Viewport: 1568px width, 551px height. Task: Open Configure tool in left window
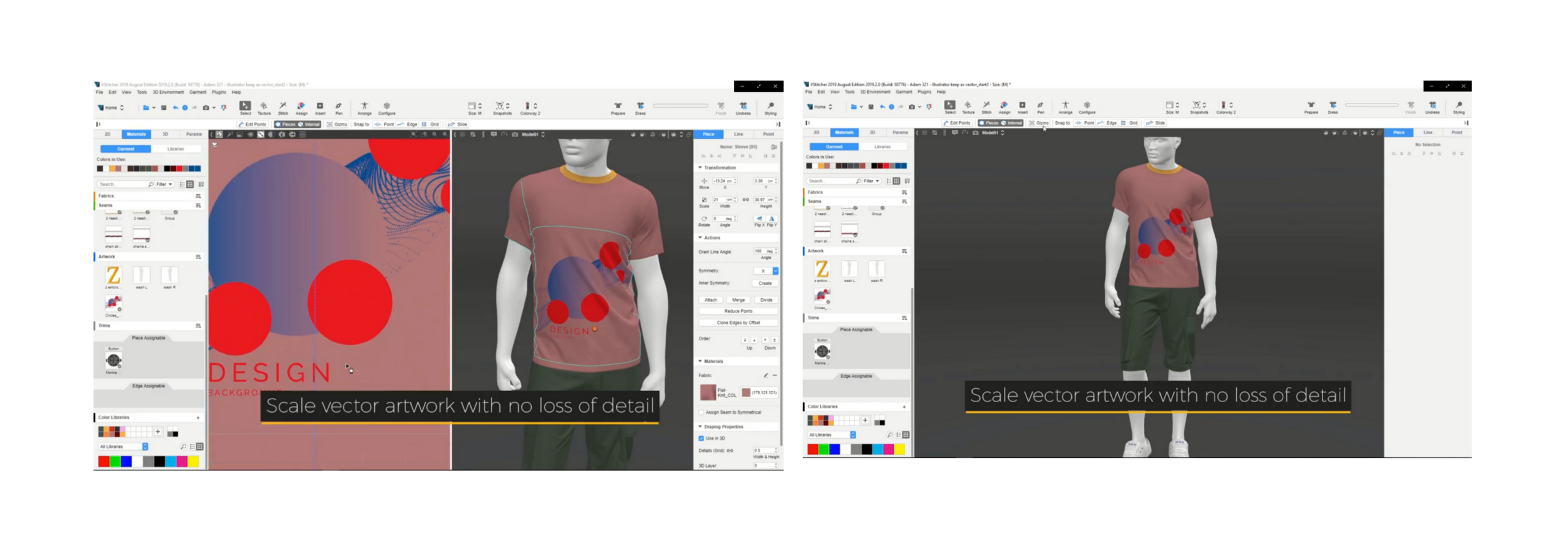click(386, 108)
